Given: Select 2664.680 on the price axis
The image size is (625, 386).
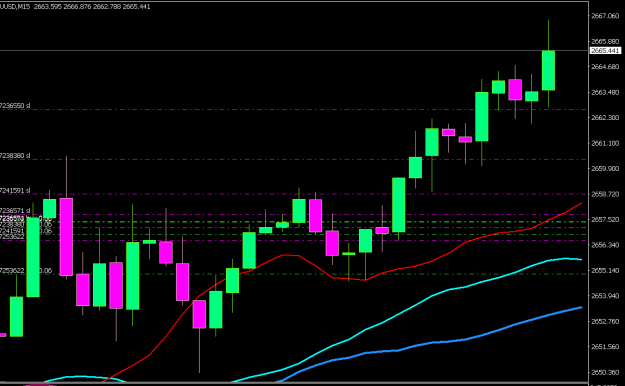Looking at the screenshot, I should click(605, 67).
